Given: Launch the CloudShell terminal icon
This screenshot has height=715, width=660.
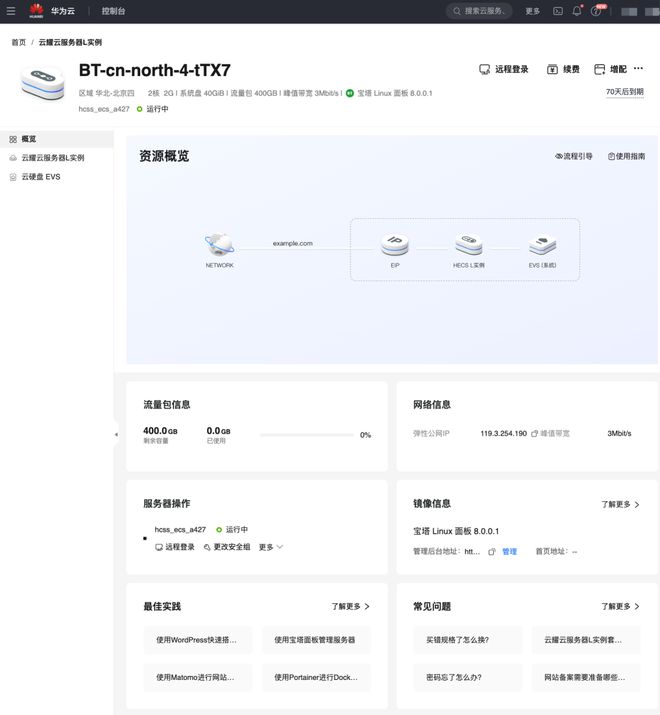Looking at the screenshot, I should tap(558, 11).
